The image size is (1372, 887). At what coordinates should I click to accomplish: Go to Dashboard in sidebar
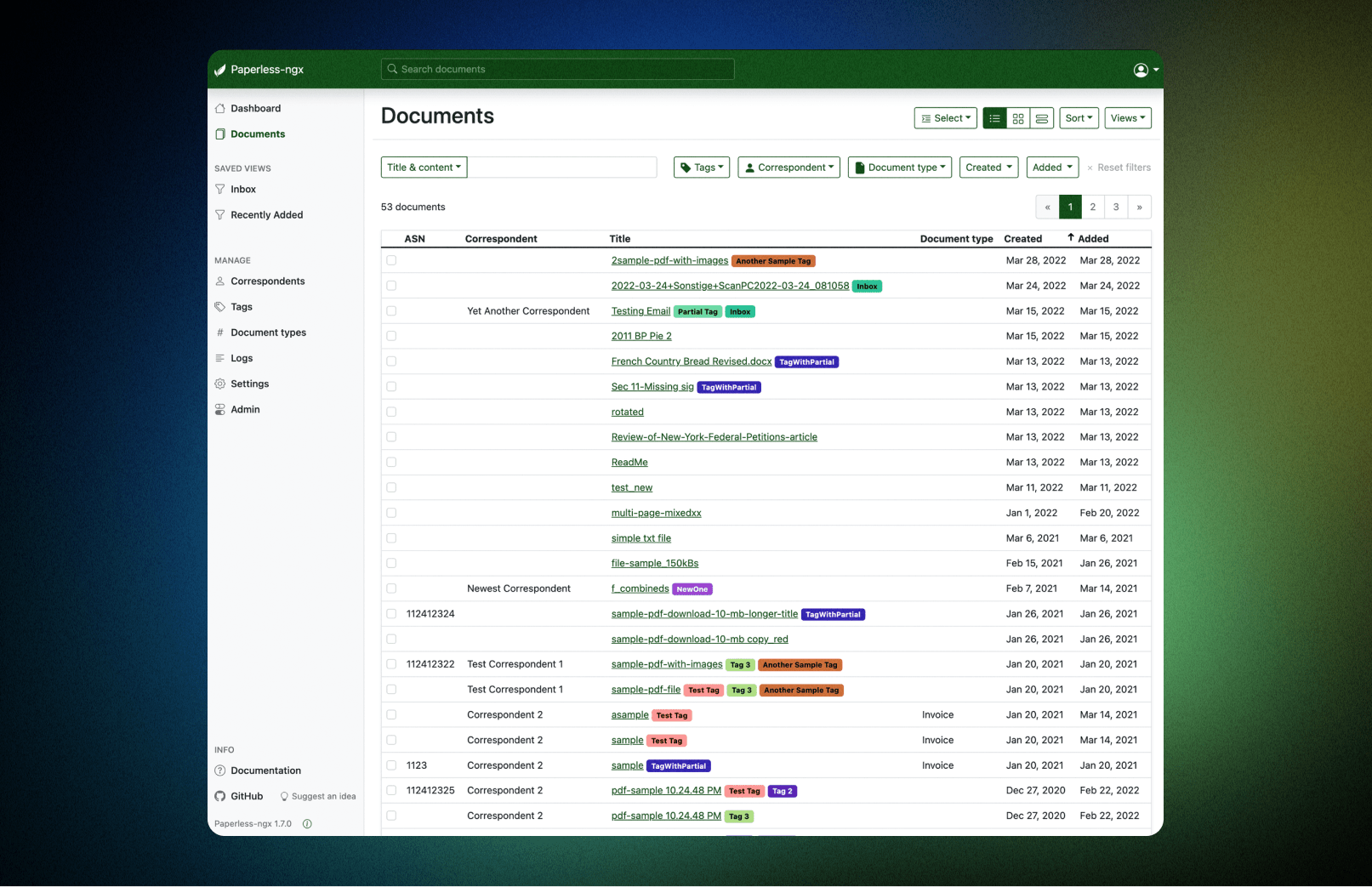tap(255, 108)
